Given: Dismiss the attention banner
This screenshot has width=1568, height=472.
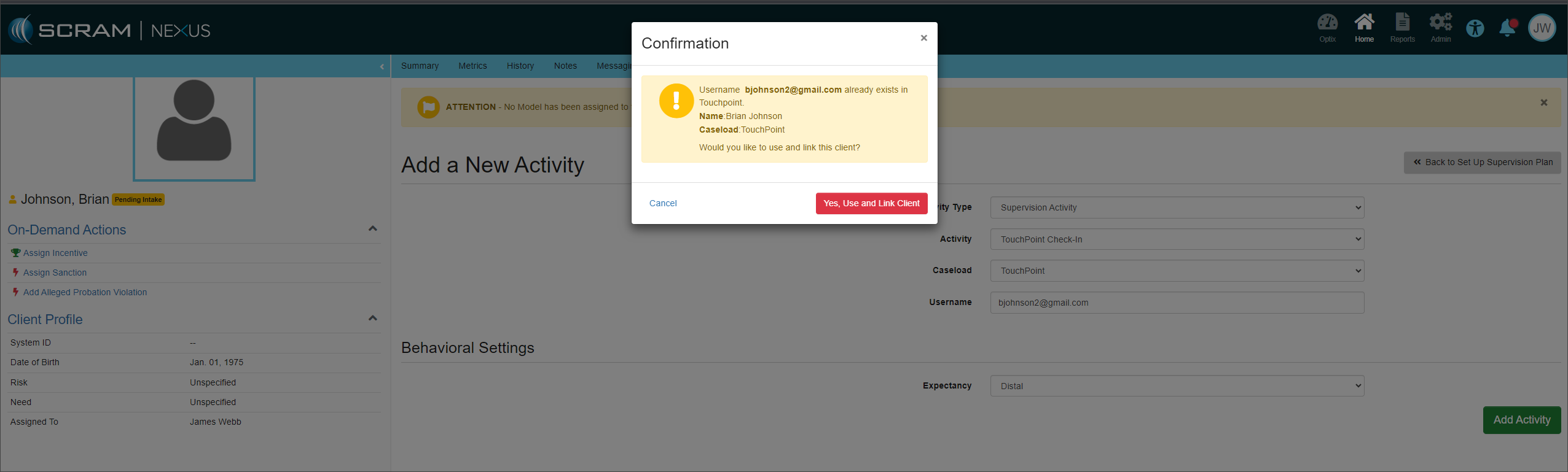Looking at the screenshot, I should point(1543,103).
